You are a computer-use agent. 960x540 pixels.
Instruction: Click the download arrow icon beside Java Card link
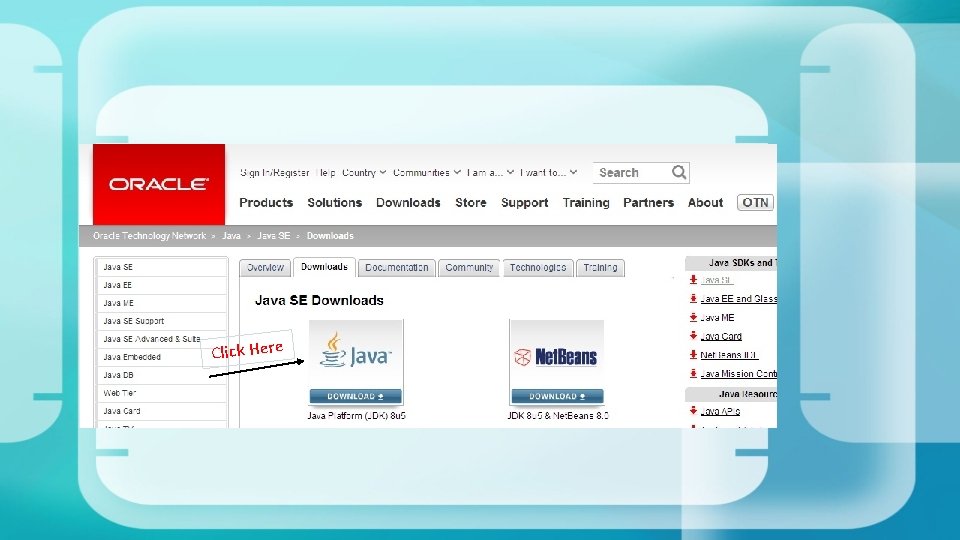693,336
